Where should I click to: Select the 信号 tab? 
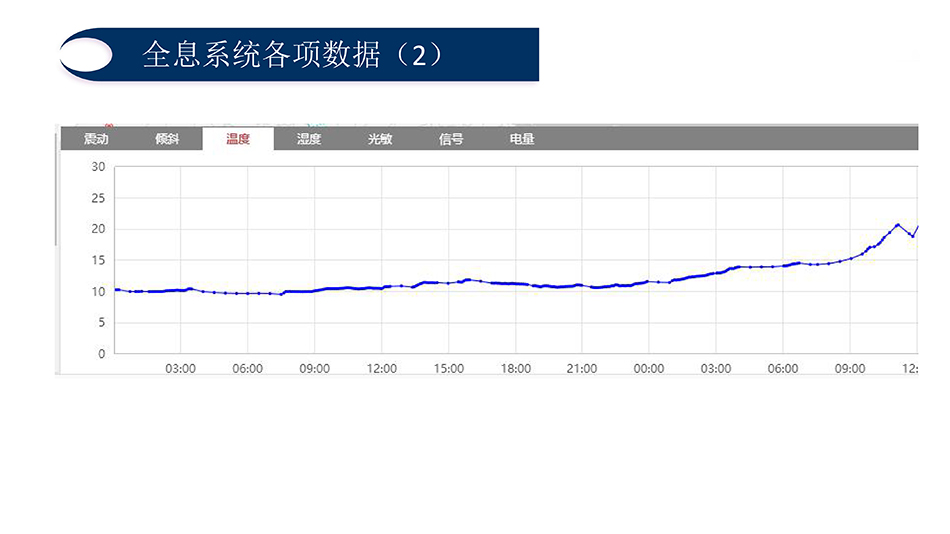[x=451, y=139]
